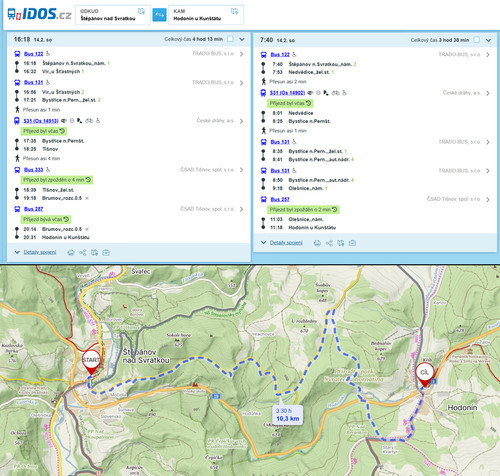Image resolution: width=500 pixels, height=476 pixels.
Task: Open the Bus 131 link departing at 16:56
Action: (33, 82)
